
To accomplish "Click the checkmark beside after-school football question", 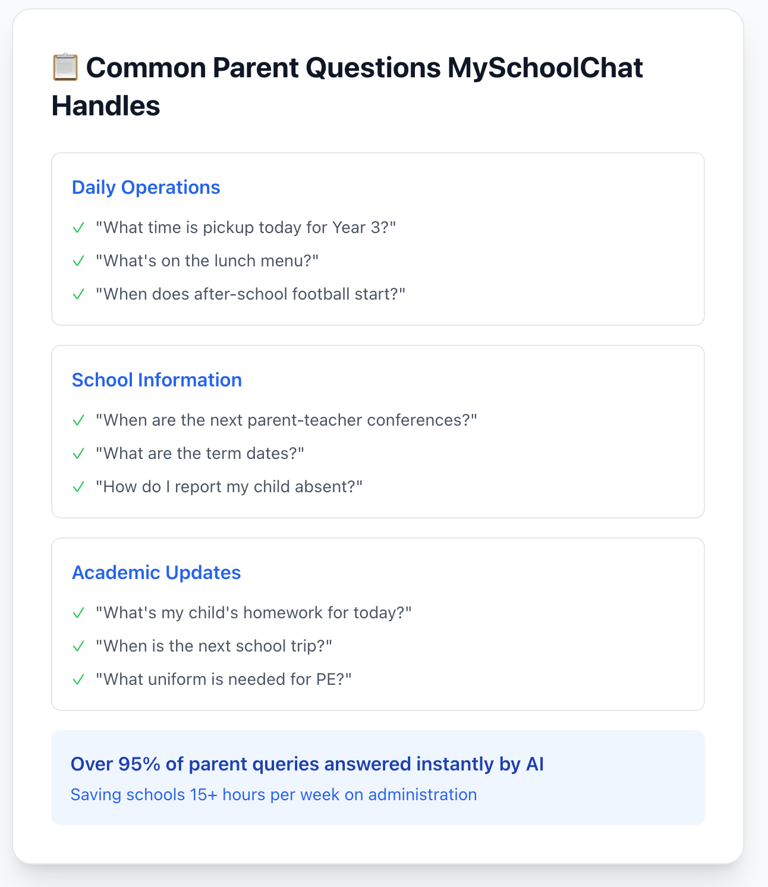I will tap(79, 294).
